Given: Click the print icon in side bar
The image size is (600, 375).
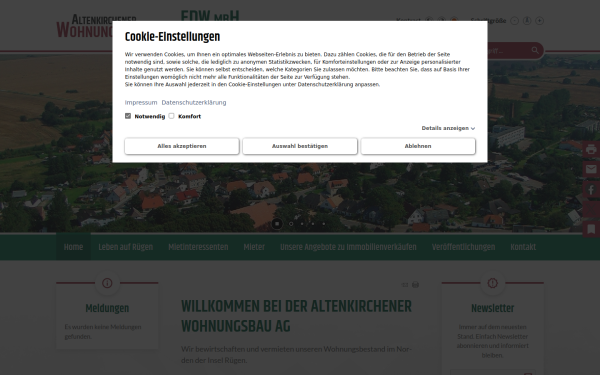Looking at the screenshot, I should pyautogui.click(x=591, y=149).
